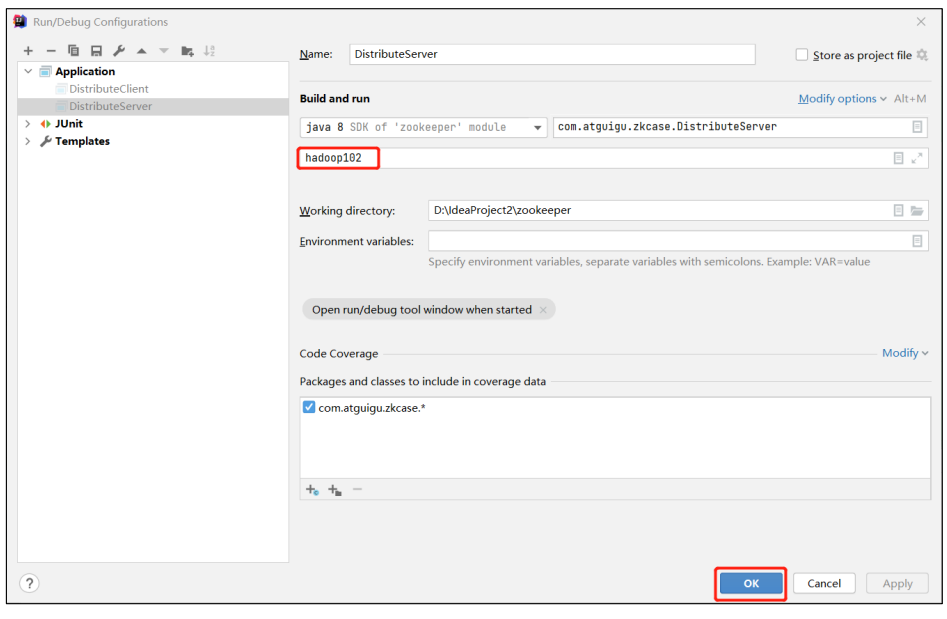Remove 'Open run/debug tool window when started' tag
The height and width of the screenshot is (619, 947).
click(x=543, y=310)
